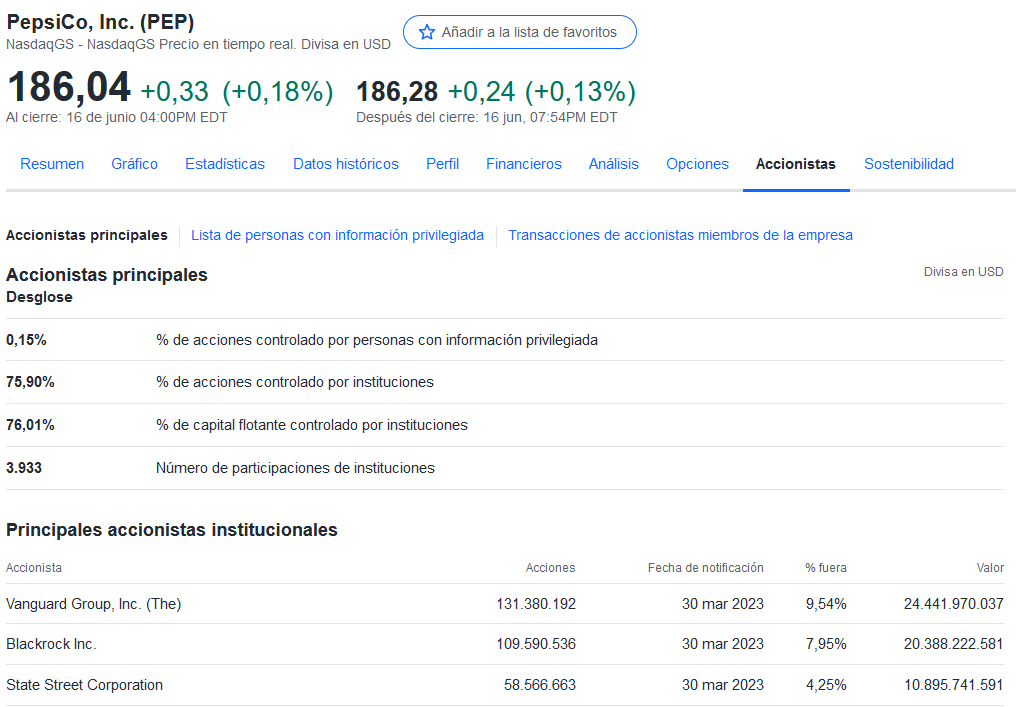The height and width of the screenshot is (707, 1016).
Task: Click the 'Valor' column header
Action: [990, 568]
